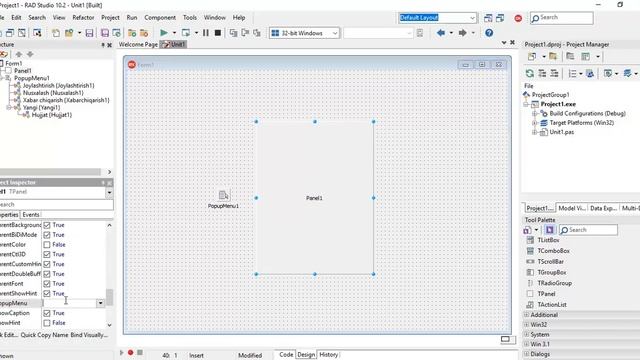Viewport: 640px width, 360px height.
Task: Switch to the Welcome Page tab
Action: click(x=138, y=44)
